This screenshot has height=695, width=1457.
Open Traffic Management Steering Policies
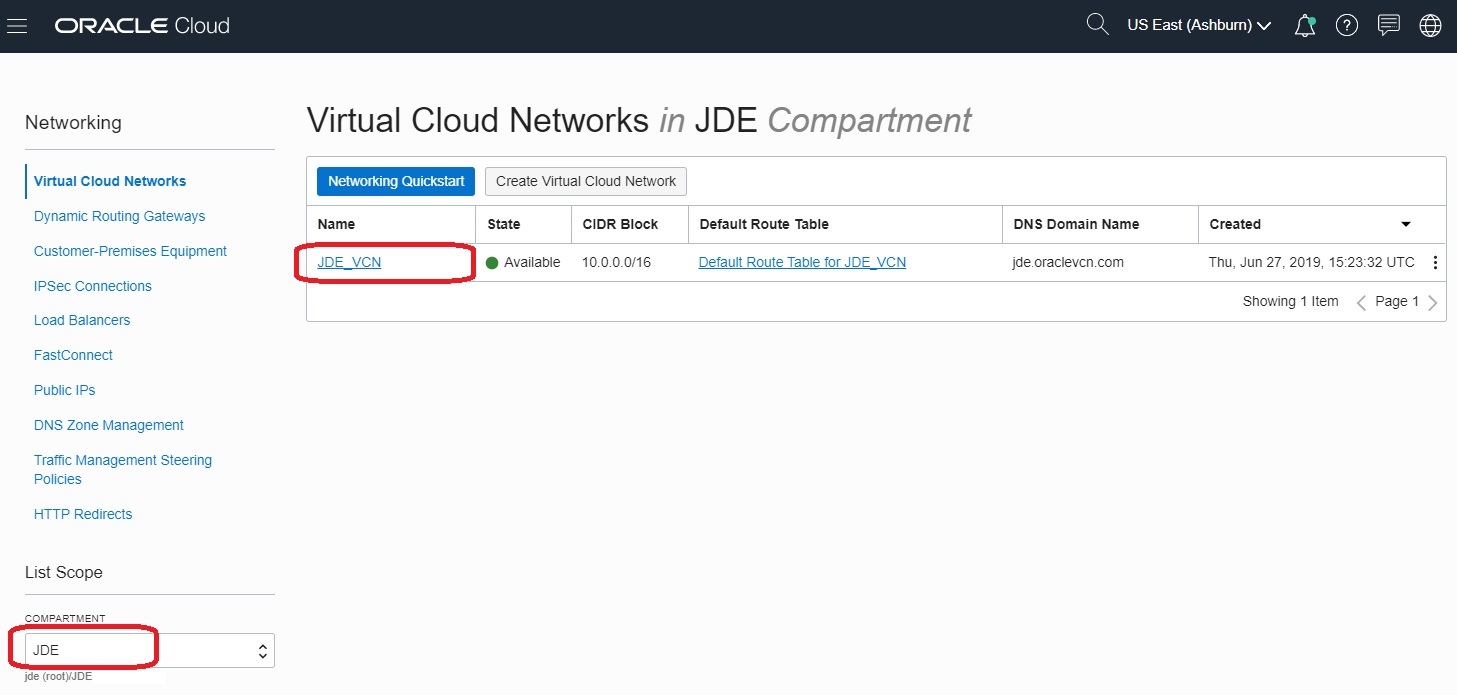coord(123,469)
